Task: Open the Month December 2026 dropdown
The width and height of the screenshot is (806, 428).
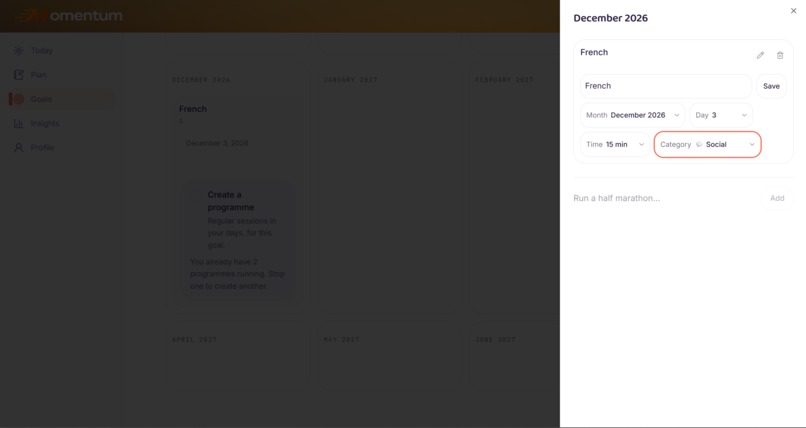Action: click(632, 115)
